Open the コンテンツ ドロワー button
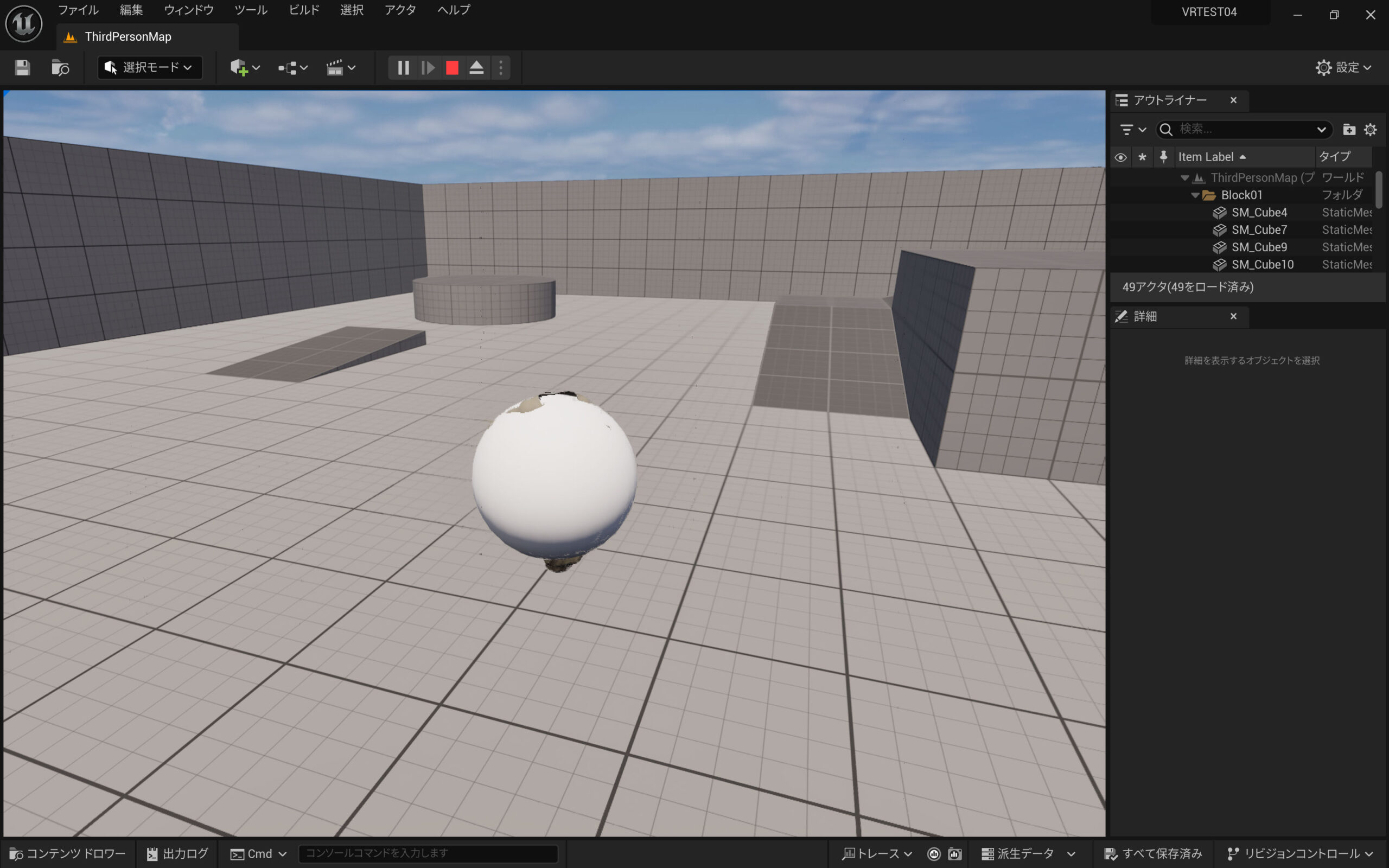The width and height of the screenshot is (1389, 868). coord(68,854)
